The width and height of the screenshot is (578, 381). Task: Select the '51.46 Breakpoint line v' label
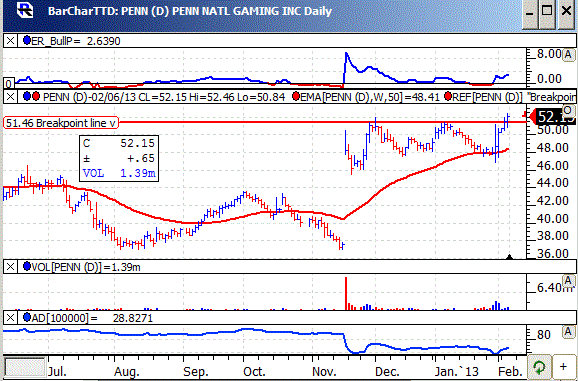pos(61,123)
